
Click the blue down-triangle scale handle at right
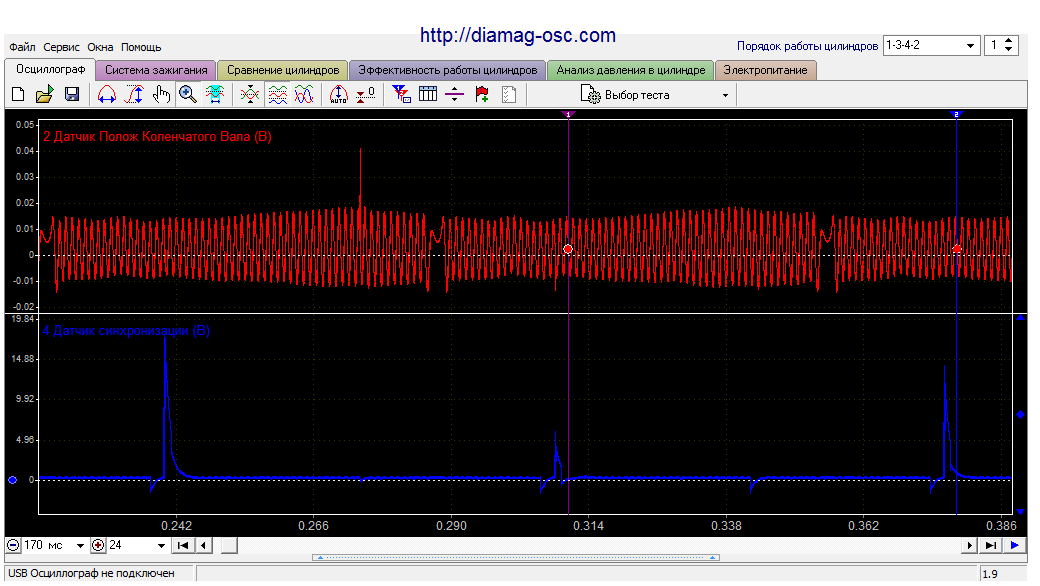click(x=1021, y=511)
